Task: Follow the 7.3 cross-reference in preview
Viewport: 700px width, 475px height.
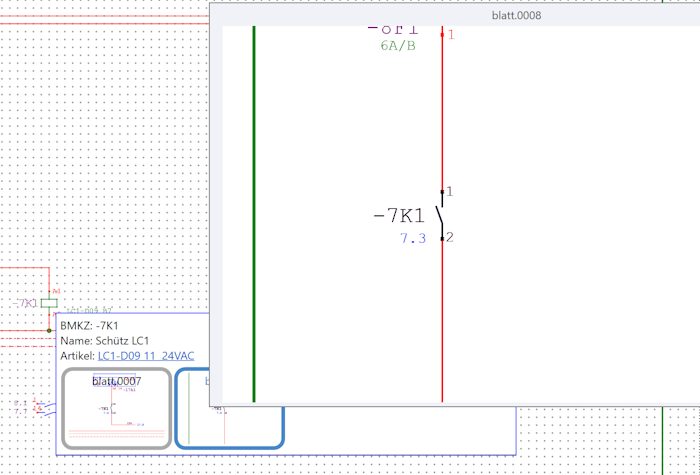Action: pos(413,238)
